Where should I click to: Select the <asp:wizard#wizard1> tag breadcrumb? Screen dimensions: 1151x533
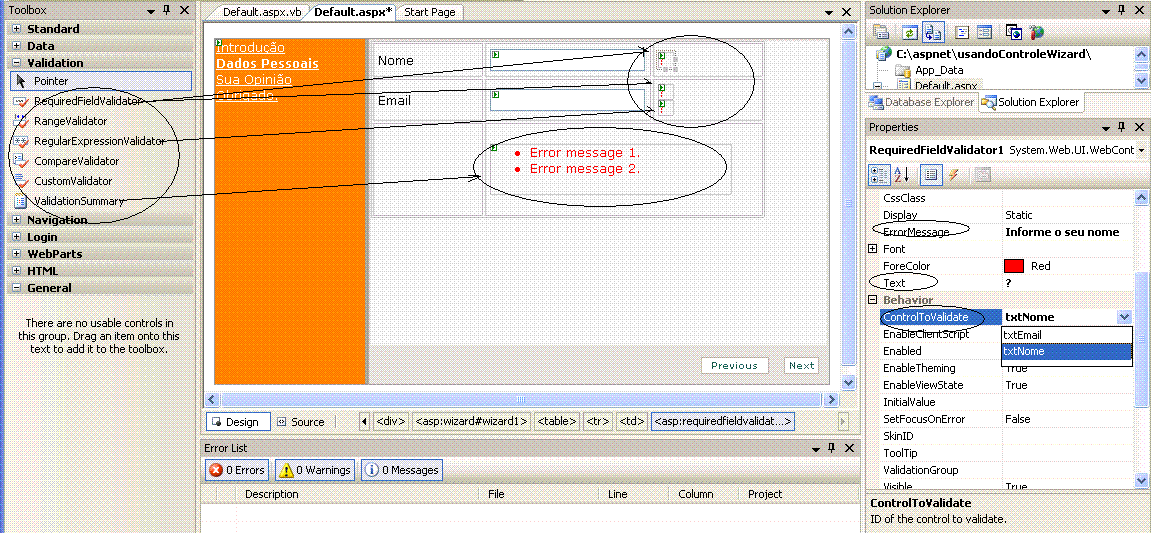(x=471, y=421)
